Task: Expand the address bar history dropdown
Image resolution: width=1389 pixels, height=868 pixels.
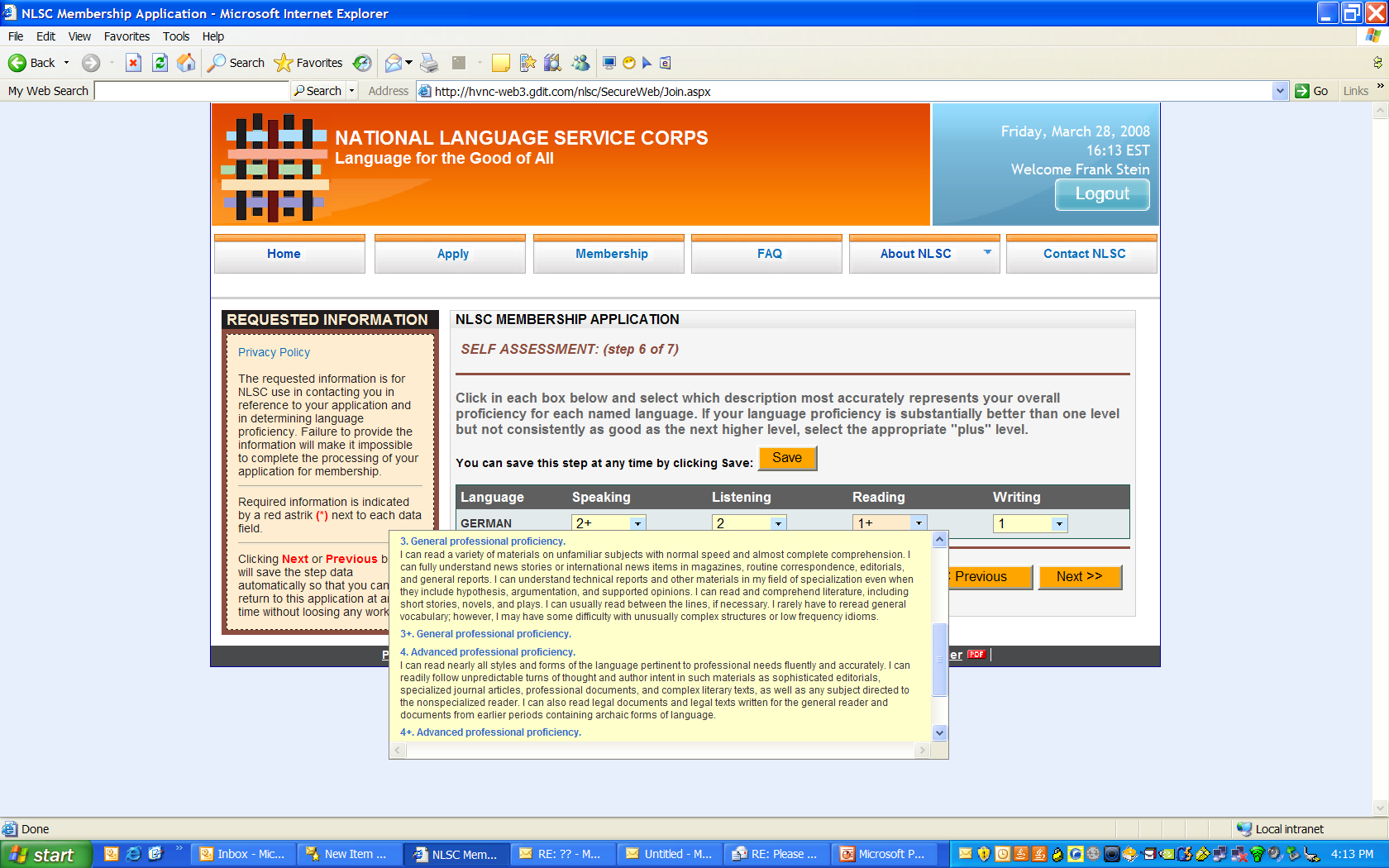Action: tap(1281, 91)
